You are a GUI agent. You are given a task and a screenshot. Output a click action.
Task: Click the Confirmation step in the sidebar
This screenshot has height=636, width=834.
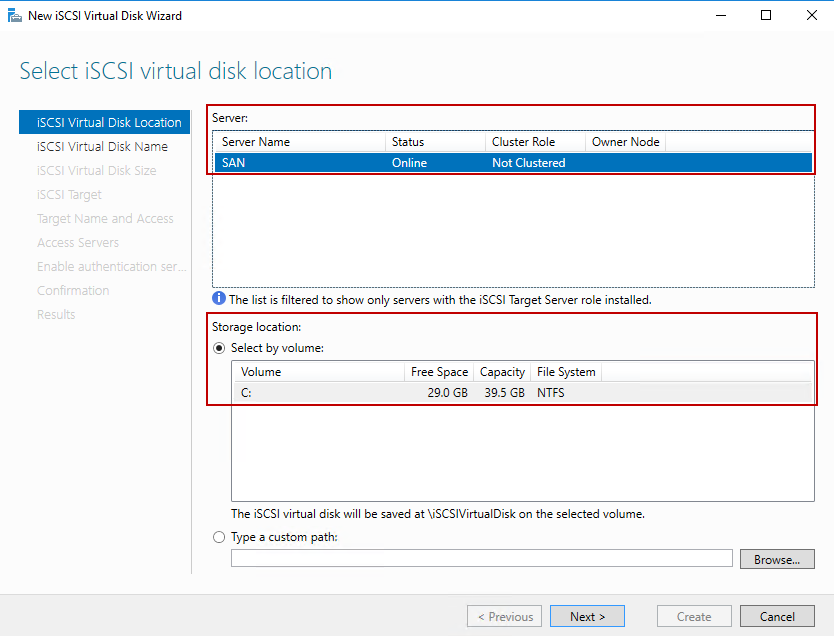click(73, 290)
